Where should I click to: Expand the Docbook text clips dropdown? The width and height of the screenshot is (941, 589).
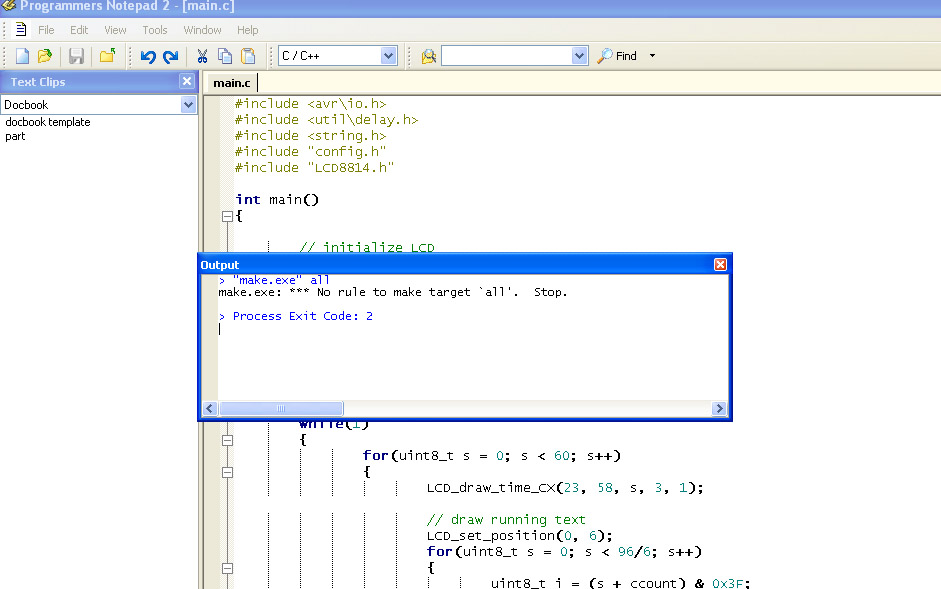point(188,105)
